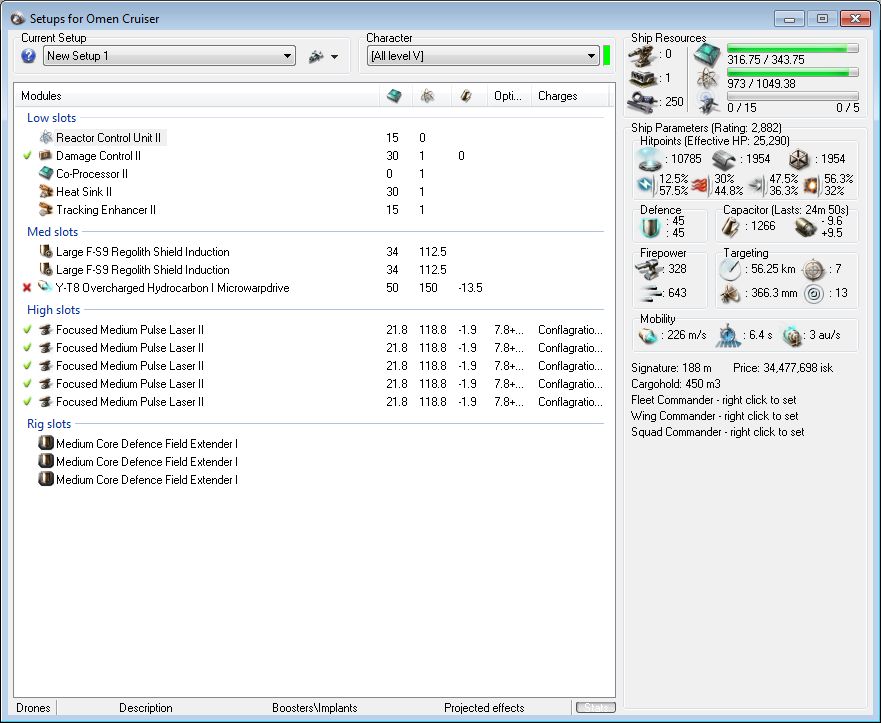Image resolution: width=881 pixels, height=723 pixels.
Task: Open the Current Setup dropdown
Action: [169, 56]
